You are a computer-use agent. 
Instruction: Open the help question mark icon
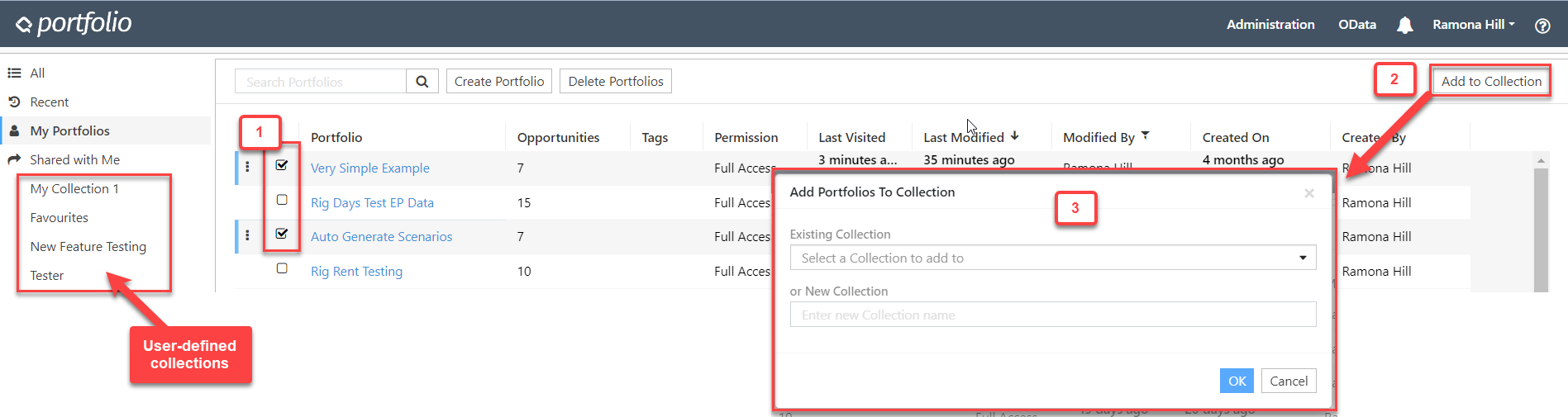pyautogui.click(x=1542, y=26)
